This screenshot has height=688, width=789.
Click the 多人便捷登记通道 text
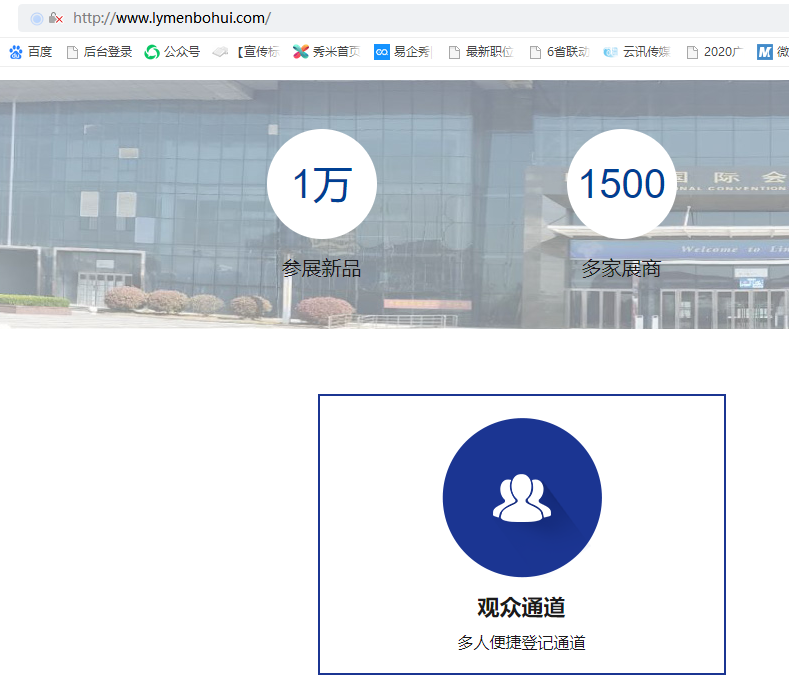521,643
